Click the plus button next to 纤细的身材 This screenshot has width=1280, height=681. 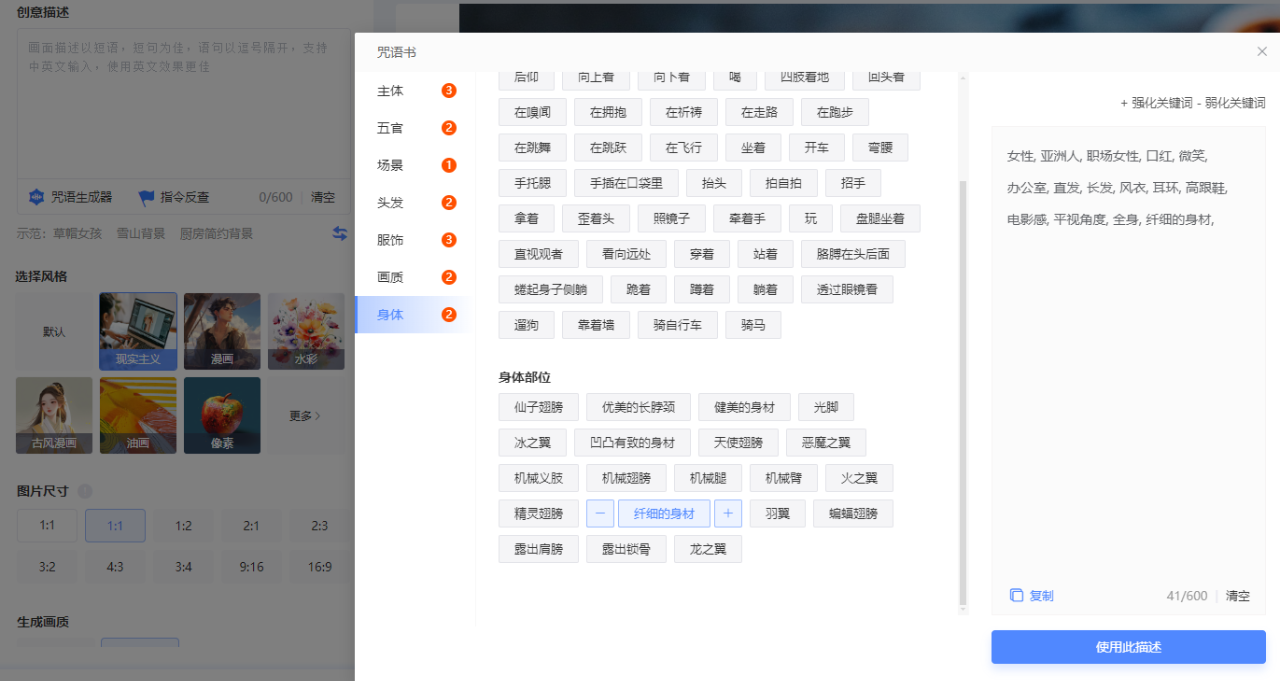pos(728,514)
